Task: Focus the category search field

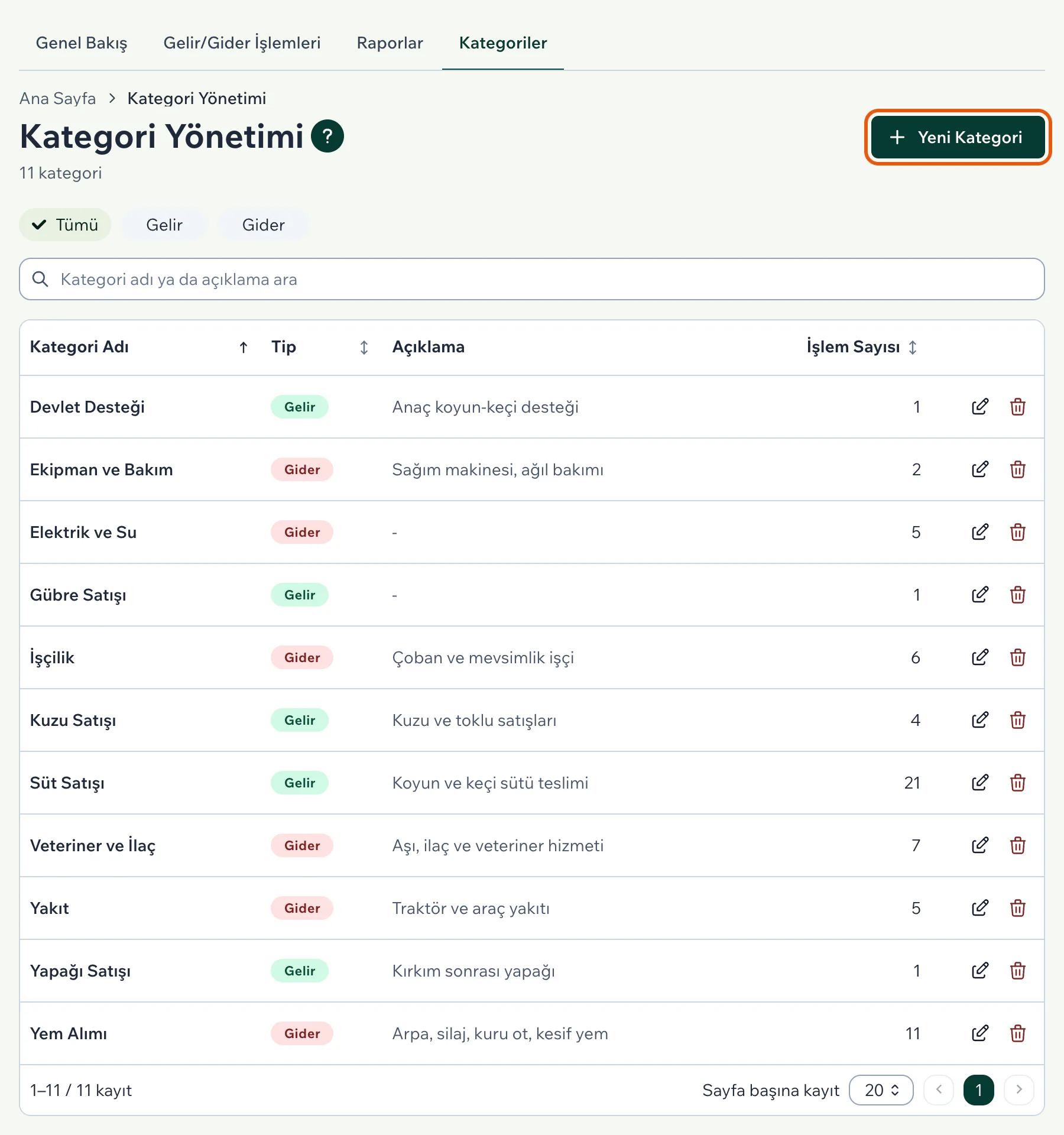Action: [x=532, y=279]
